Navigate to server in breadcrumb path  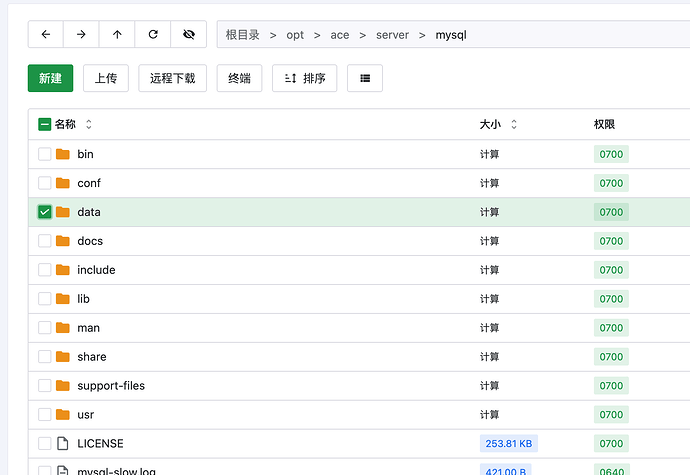[392, 34]
